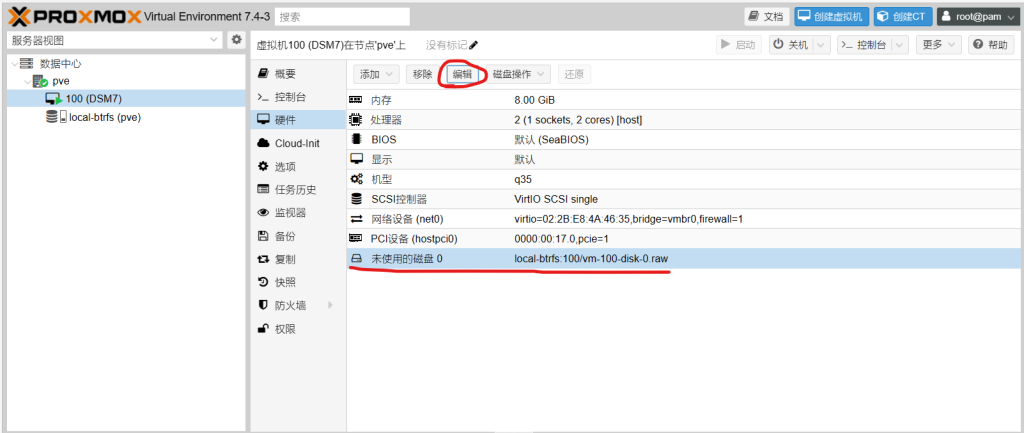Screen dimensions: 1024x433
Task: Open the 添加 hardware dropdown
Action: (x=376, y=74)
